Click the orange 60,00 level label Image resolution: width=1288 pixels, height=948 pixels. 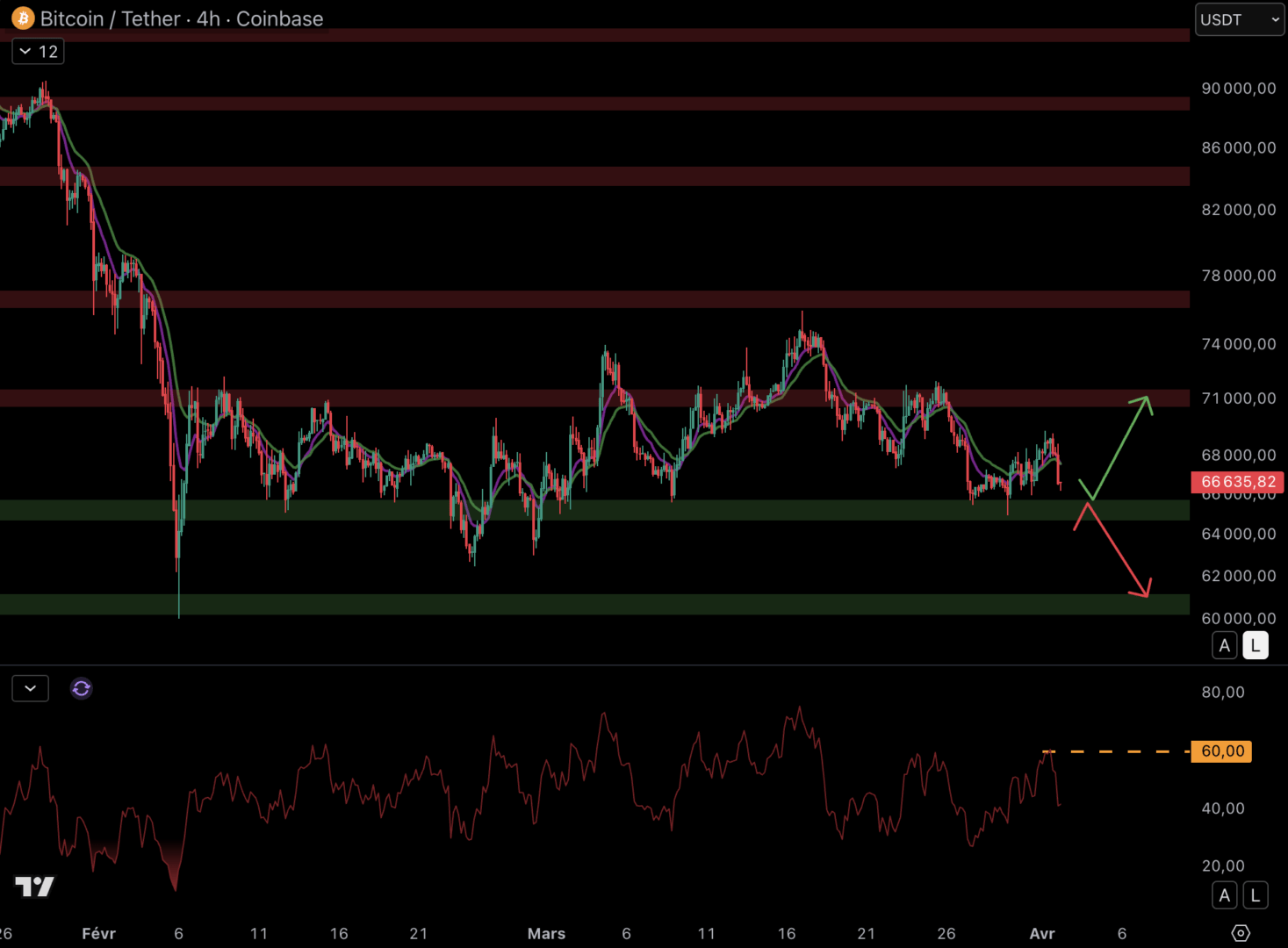point(1222,751)
